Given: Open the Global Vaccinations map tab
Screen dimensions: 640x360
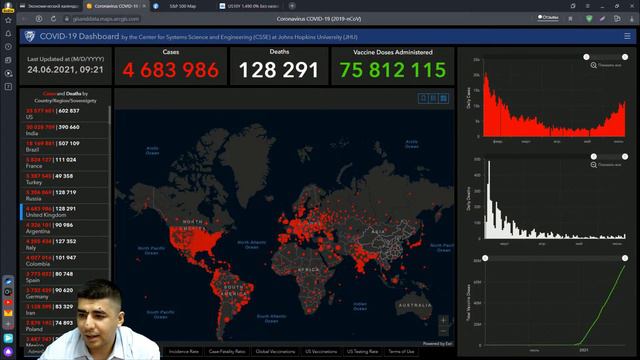Looking at the screenshot, I should coord(275,351).
